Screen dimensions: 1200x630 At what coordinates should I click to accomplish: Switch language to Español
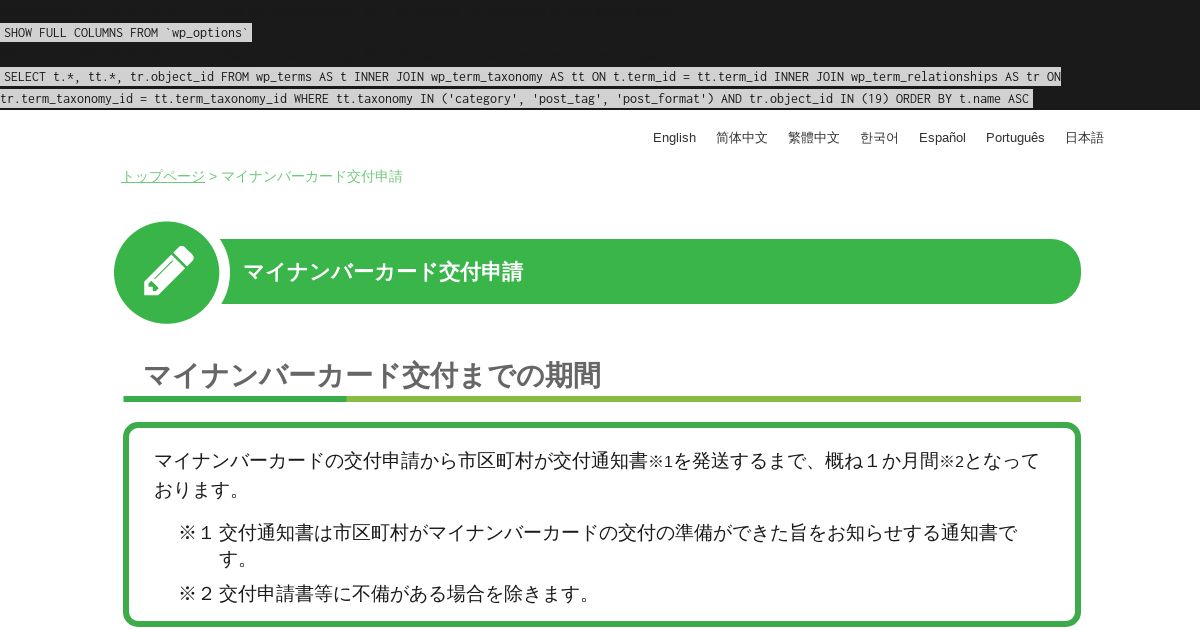(942, 138)
